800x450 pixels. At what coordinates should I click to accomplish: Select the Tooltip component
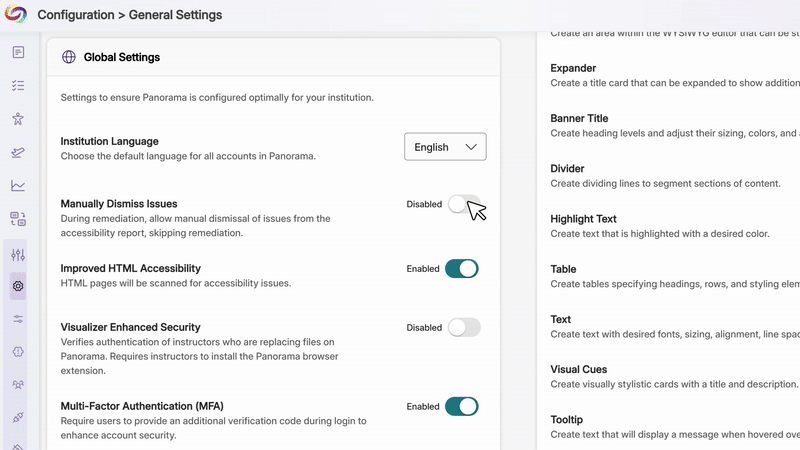tap(566, 419)
